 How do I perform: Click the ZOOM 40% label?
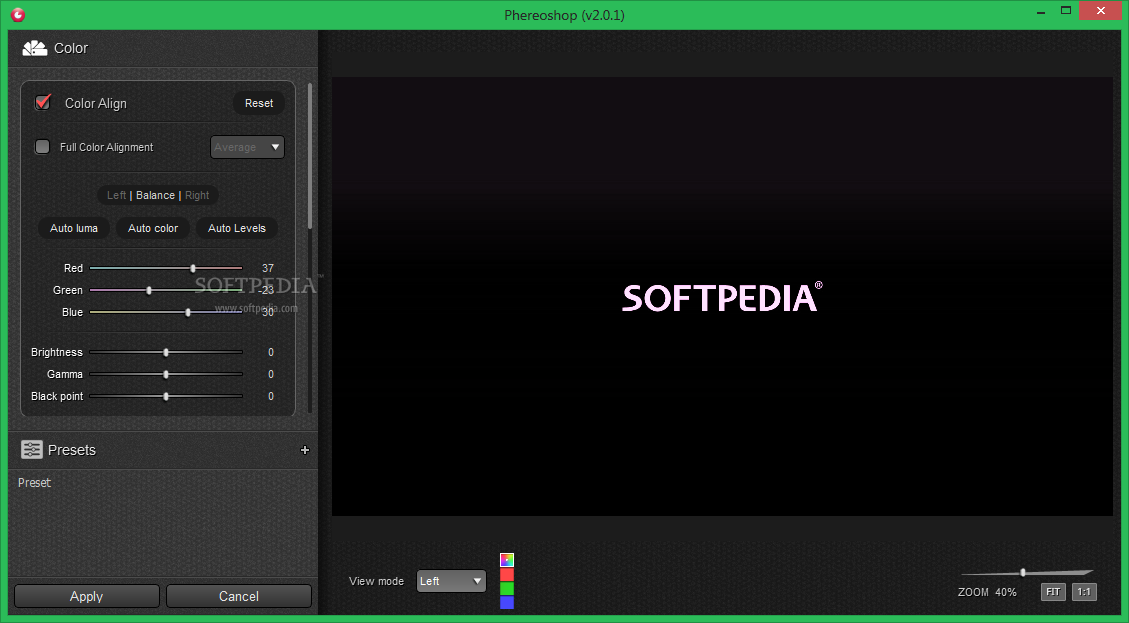pos(987,592)
